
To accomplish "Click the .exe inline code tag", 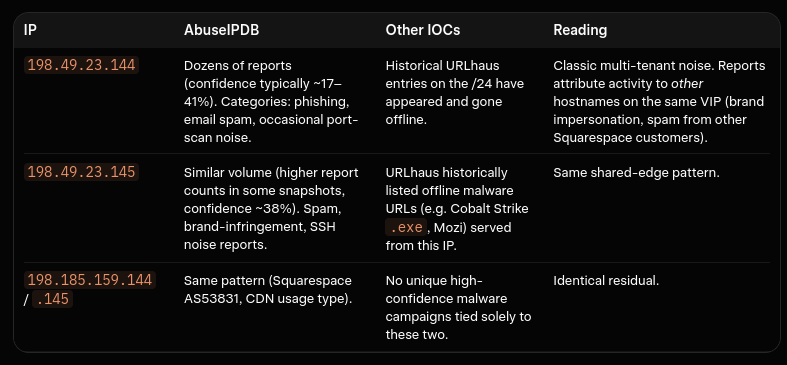I will (407, 227).
